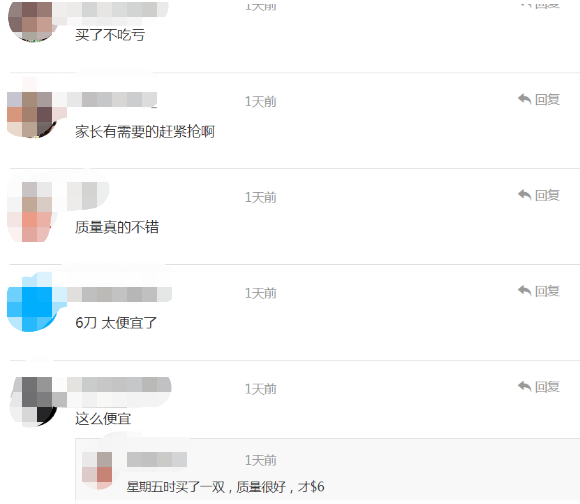Viewport: 580px width, 504px height.
Task: Open username above '家长有需要的赶紧抢啊'
Action: [112, 99]
